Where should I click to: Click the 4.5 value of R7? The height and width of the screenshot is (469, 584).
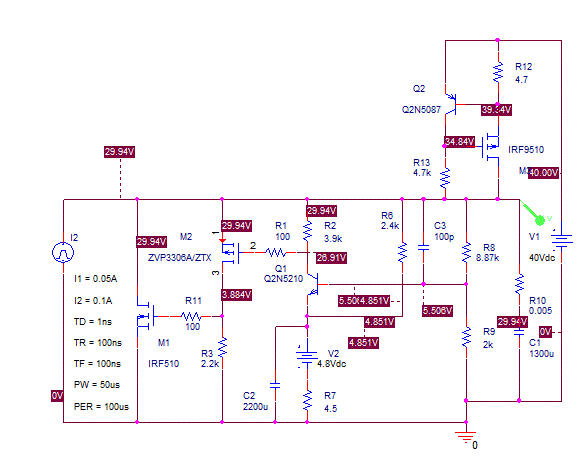pos(330,409)
